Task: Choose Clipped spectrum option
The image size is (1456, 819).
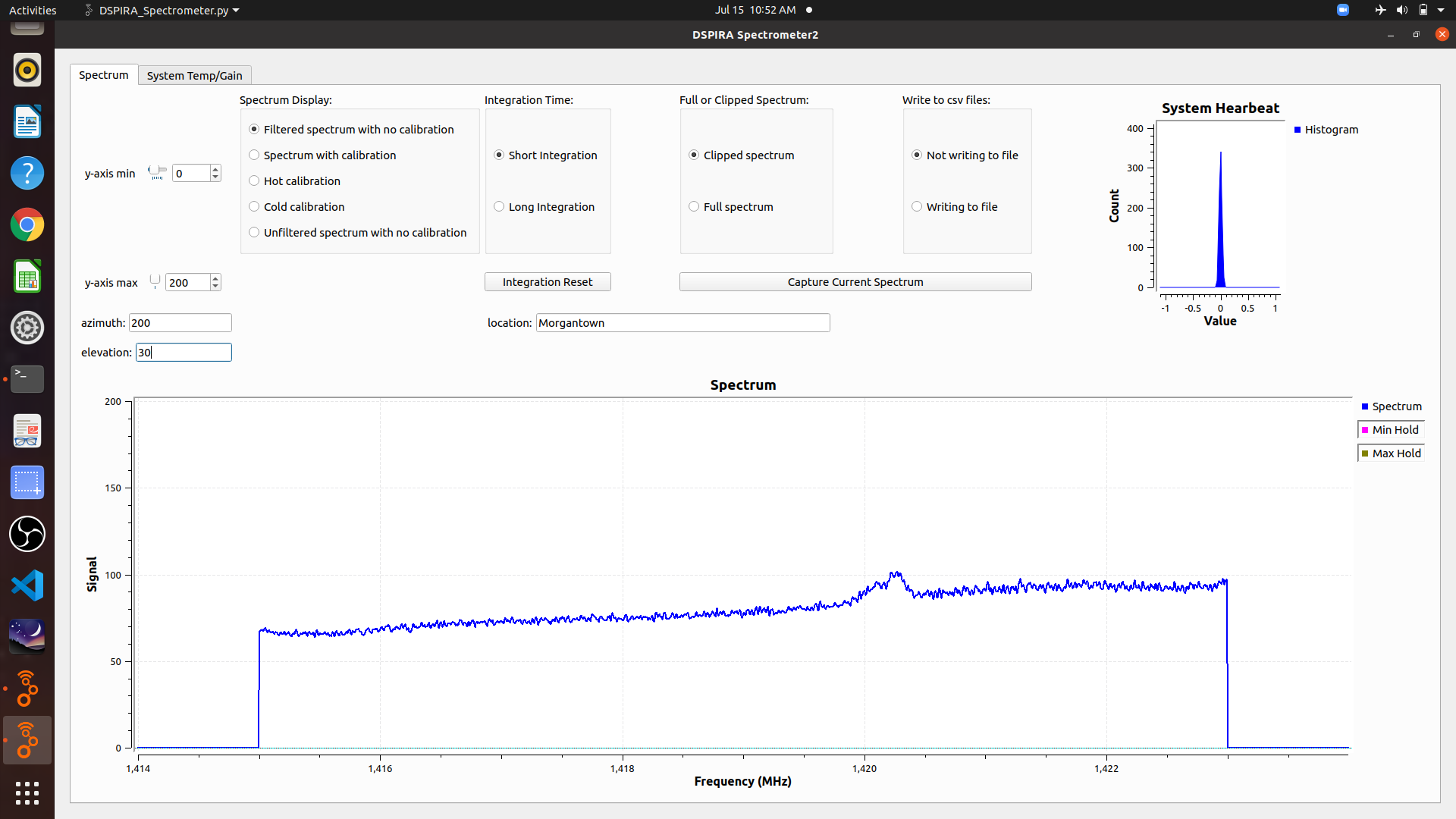Action: click(742, 155)
